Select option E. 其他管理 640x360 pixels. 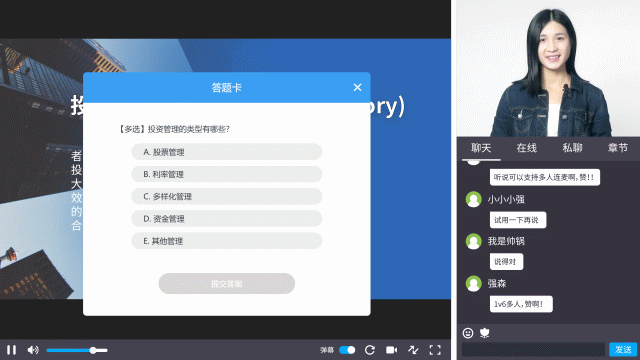click(x=227, y=241)
